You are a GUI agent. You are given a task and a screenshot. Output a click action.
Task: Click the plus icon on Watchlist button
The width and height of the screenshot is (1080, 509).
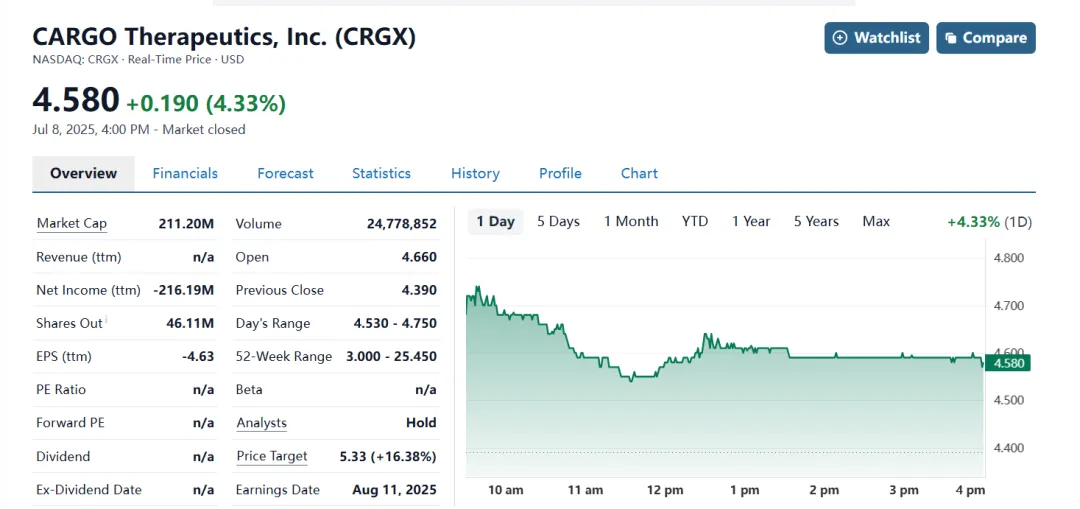coord(841,38)
